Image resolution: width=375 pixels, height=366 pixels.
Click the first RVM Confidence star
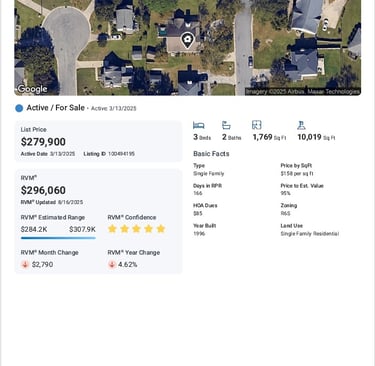pyautogui.click(x=112, y=229)
